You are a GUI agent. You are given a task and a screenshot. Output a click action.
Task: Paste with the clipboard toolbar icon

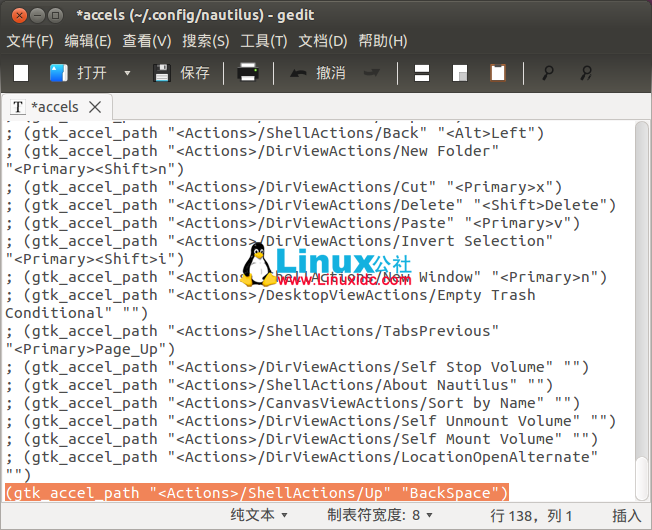[x=498, y=73]
